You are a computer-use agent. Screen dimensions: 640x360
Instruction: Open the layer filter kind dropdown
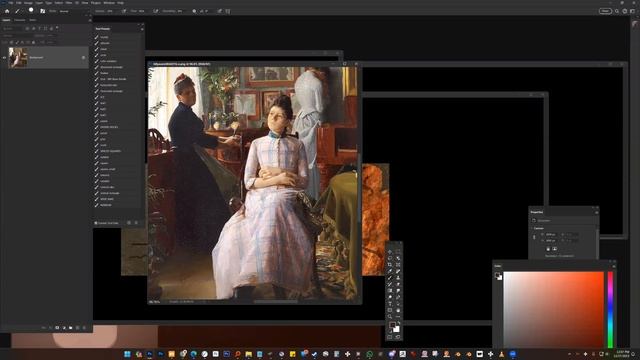(x=12, y=29)
